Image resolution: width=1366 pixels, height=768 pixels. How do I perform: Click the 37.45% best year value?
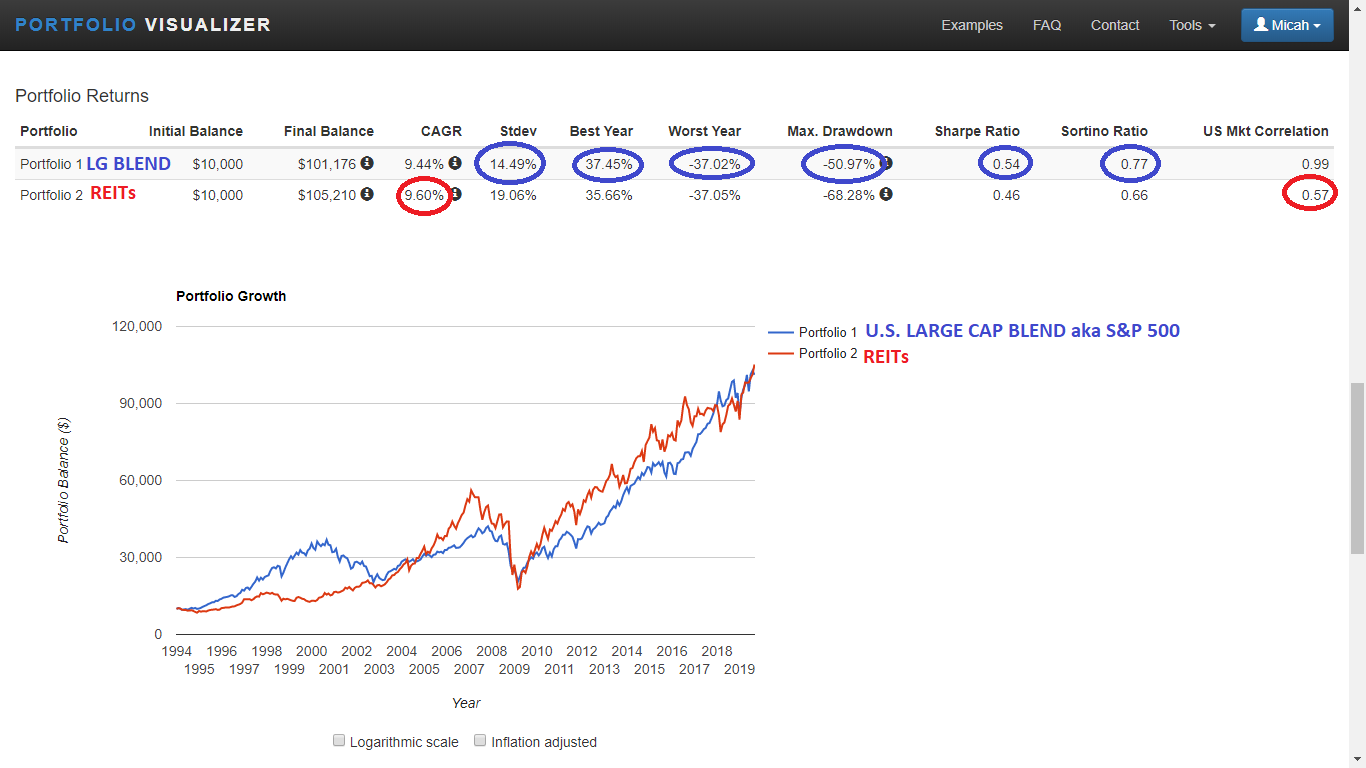point(609,164)
